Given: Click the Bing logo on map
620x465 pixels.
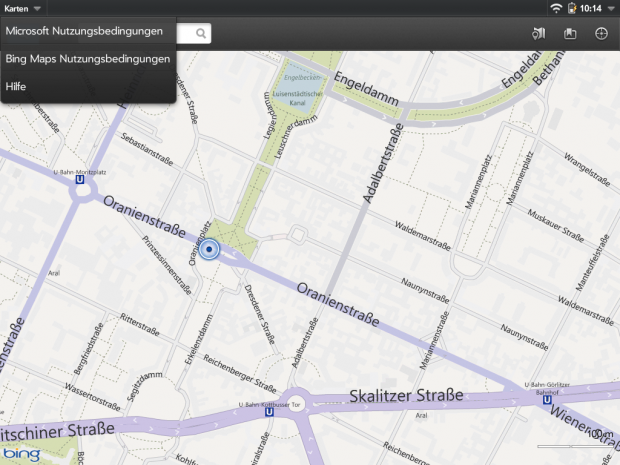Looking at the screenshot, I should tap(21, 455).
